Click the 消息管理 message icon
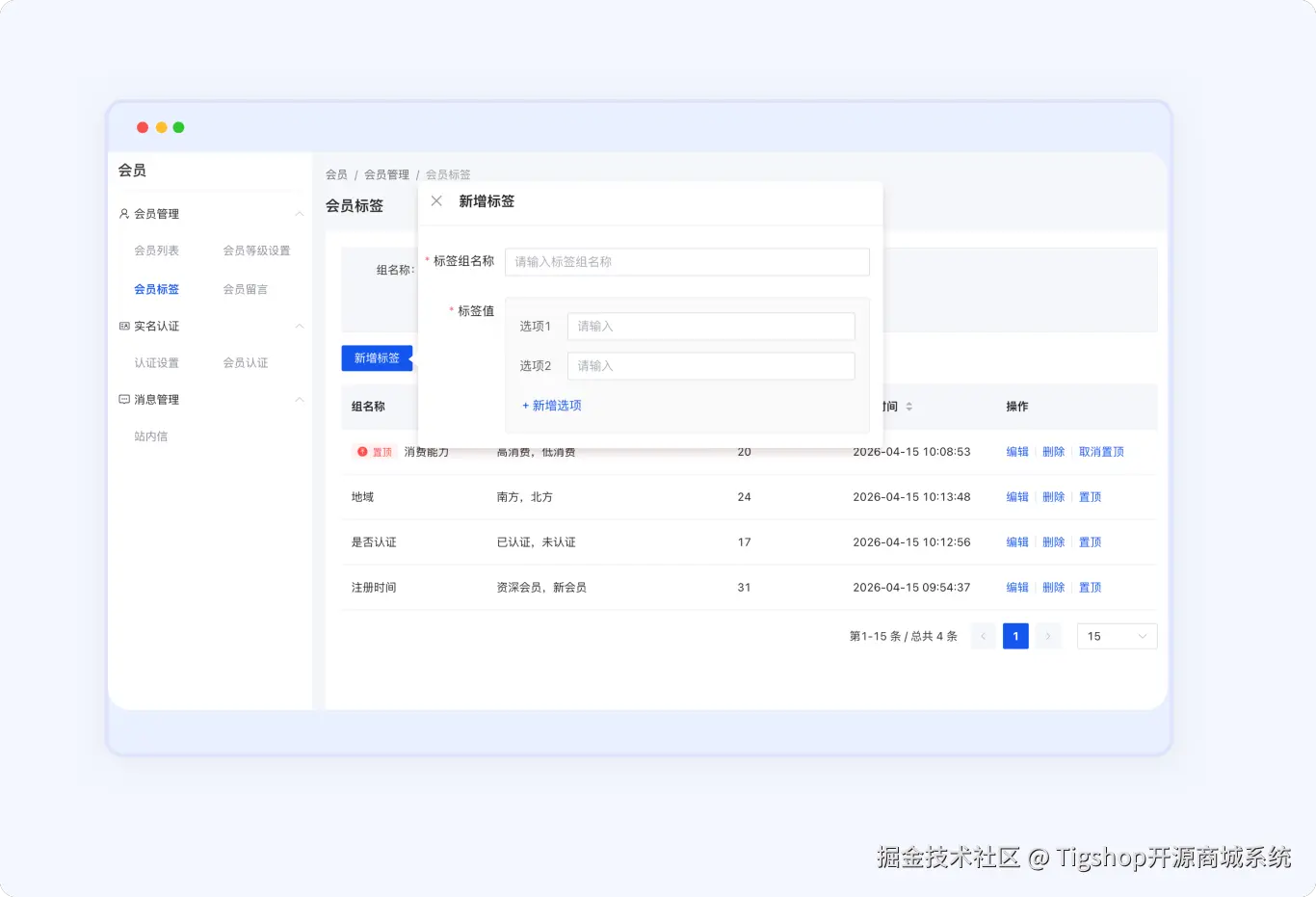 click(124, 399)
